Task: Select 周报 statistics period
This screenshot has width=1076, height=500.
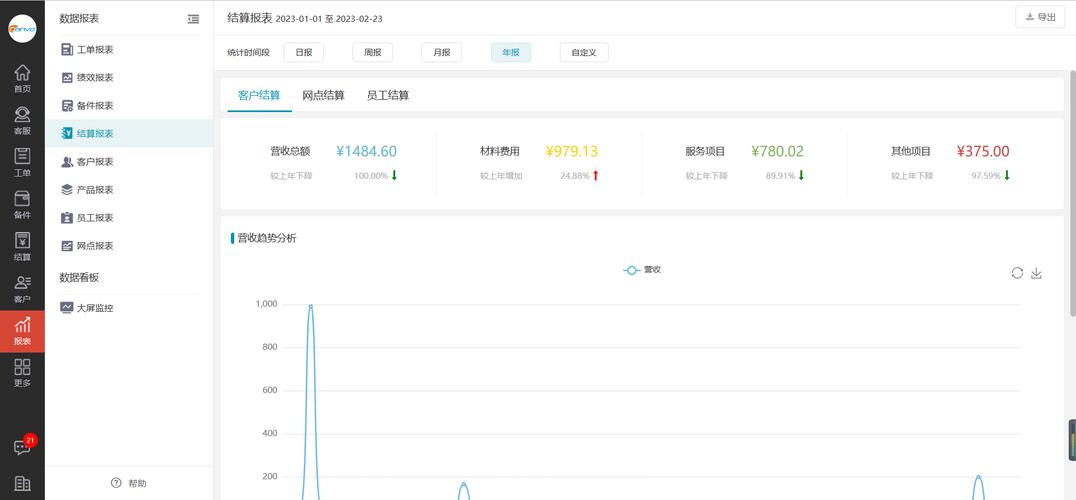Action: click(x=373, y=53)
